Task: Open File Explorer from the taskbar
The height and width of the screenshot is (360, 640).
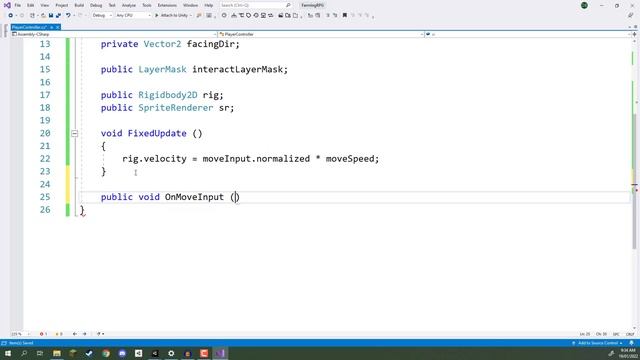Action: [x=57, y=353]
